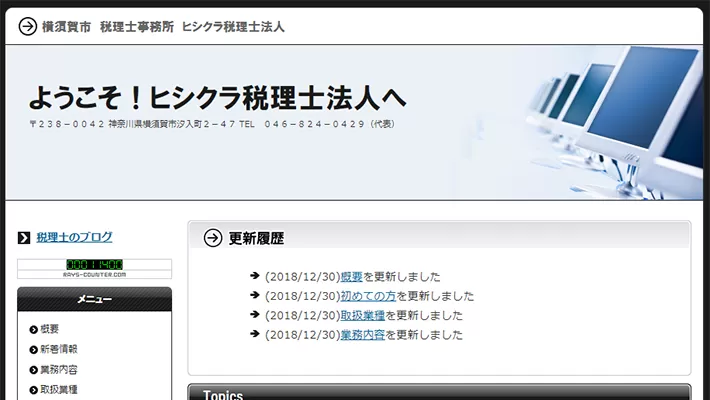Open the 概要 link in the update history

point(351,277)
